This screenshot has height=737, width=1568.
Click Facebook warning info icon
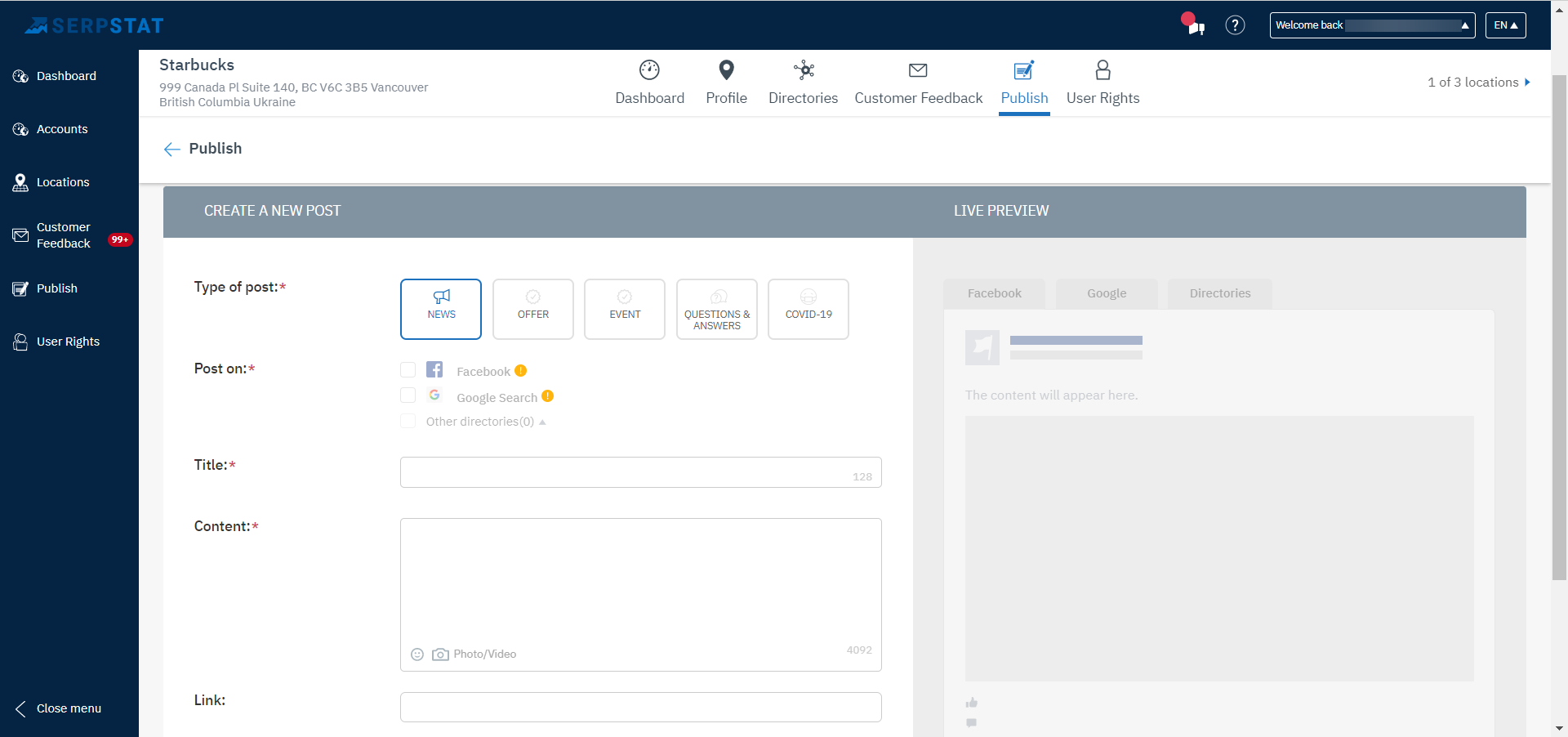520,371
